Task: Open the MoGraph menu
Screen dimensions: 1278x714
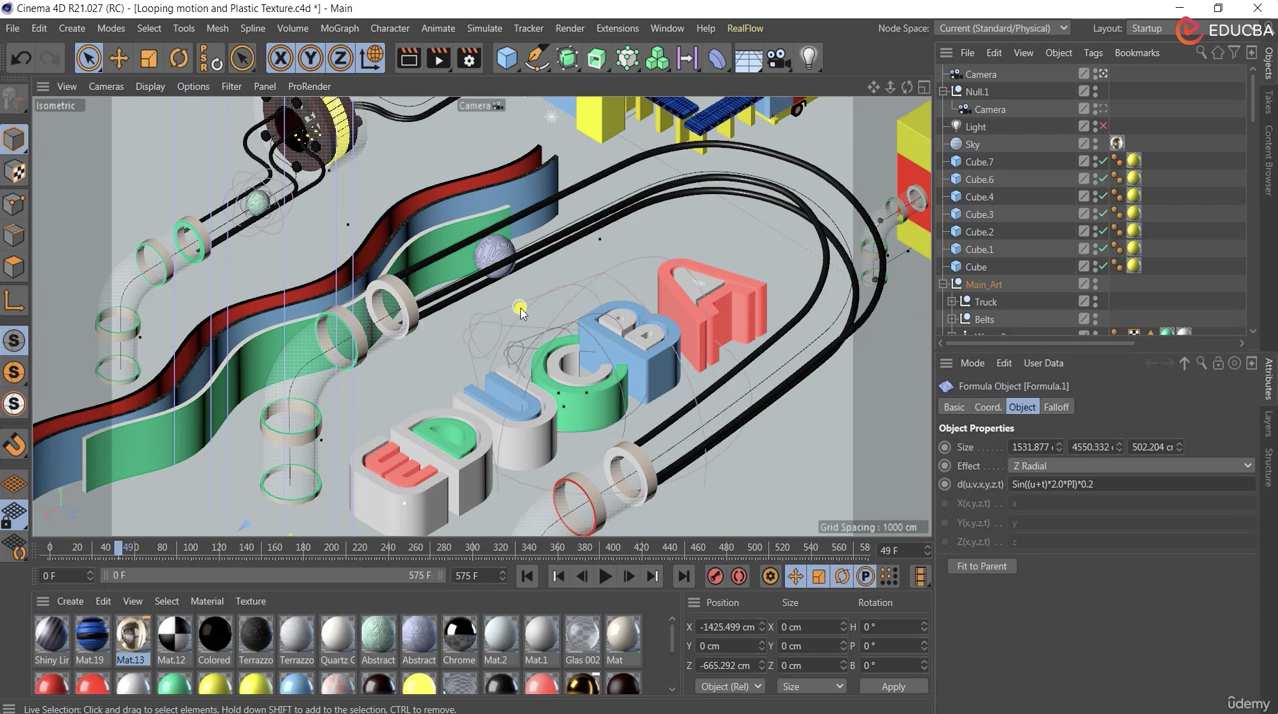Action: [339, 28]
